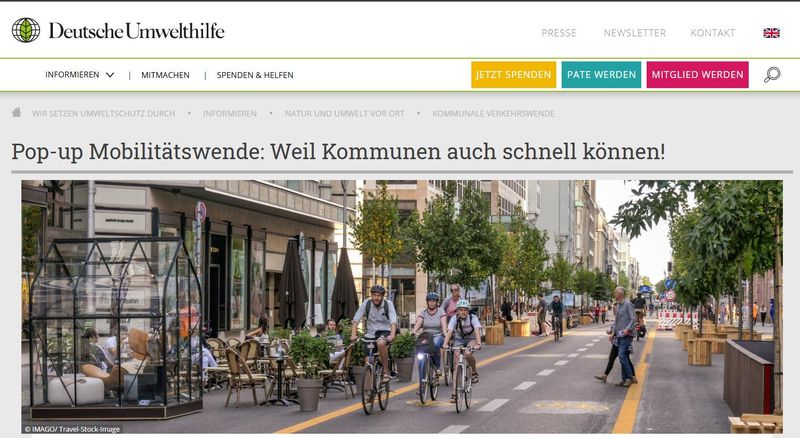
Task: Open the Kontakt link
Action: [x=713, y=33]
